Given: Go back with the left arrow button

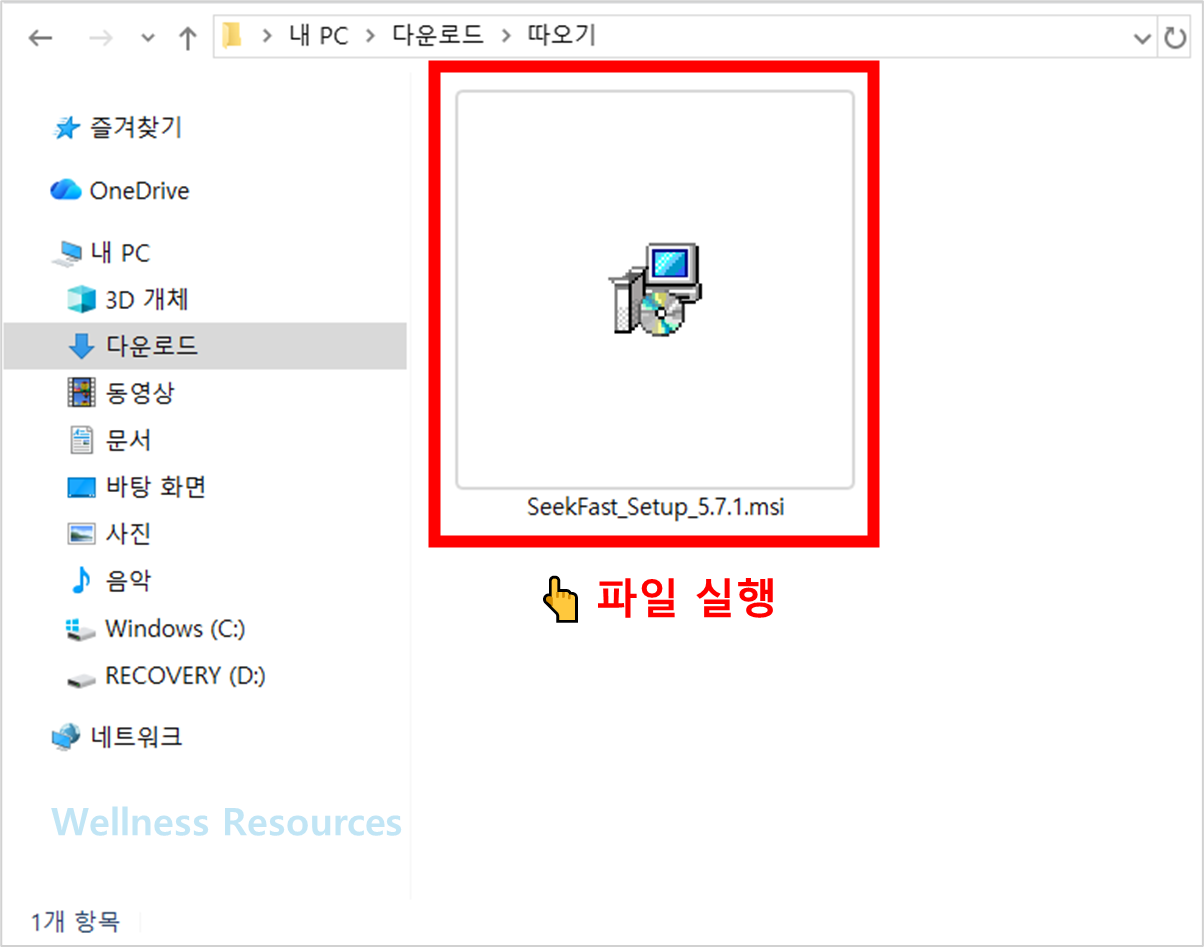Looking at the screenshot, I should [40, 38].
